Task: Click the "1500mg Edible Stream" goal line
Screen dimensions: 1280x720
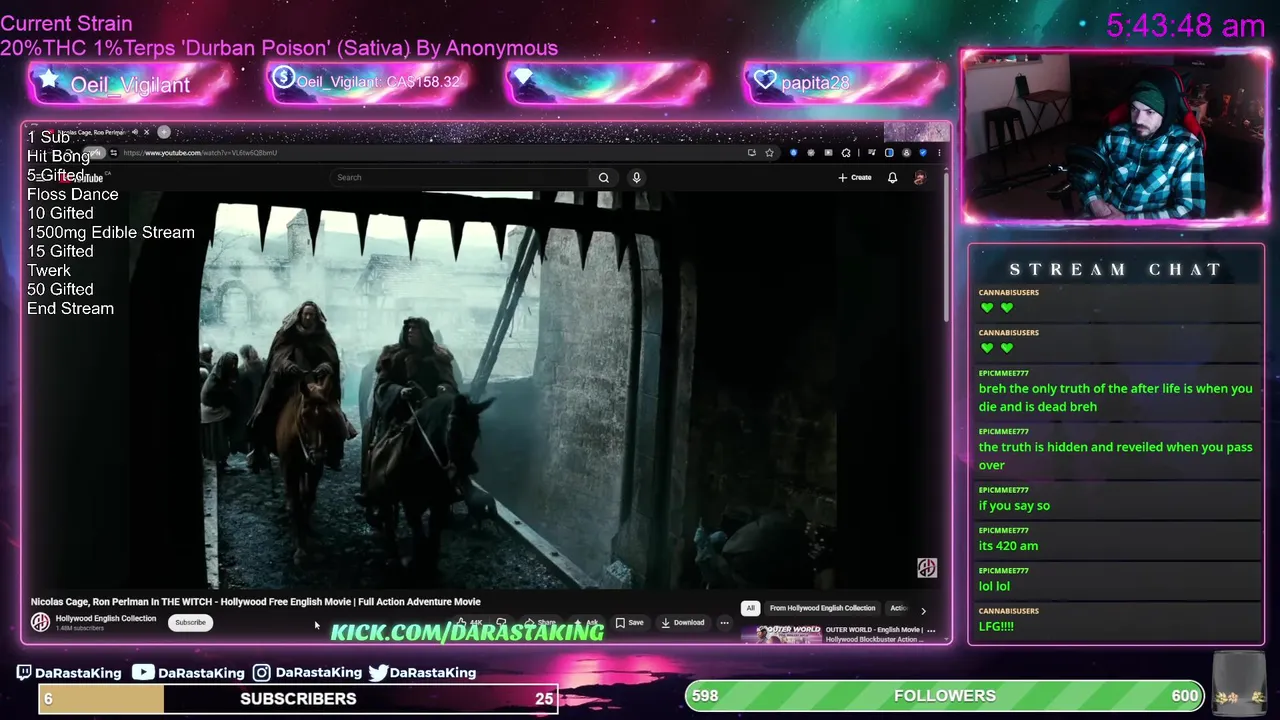Action: pos(111,233)
